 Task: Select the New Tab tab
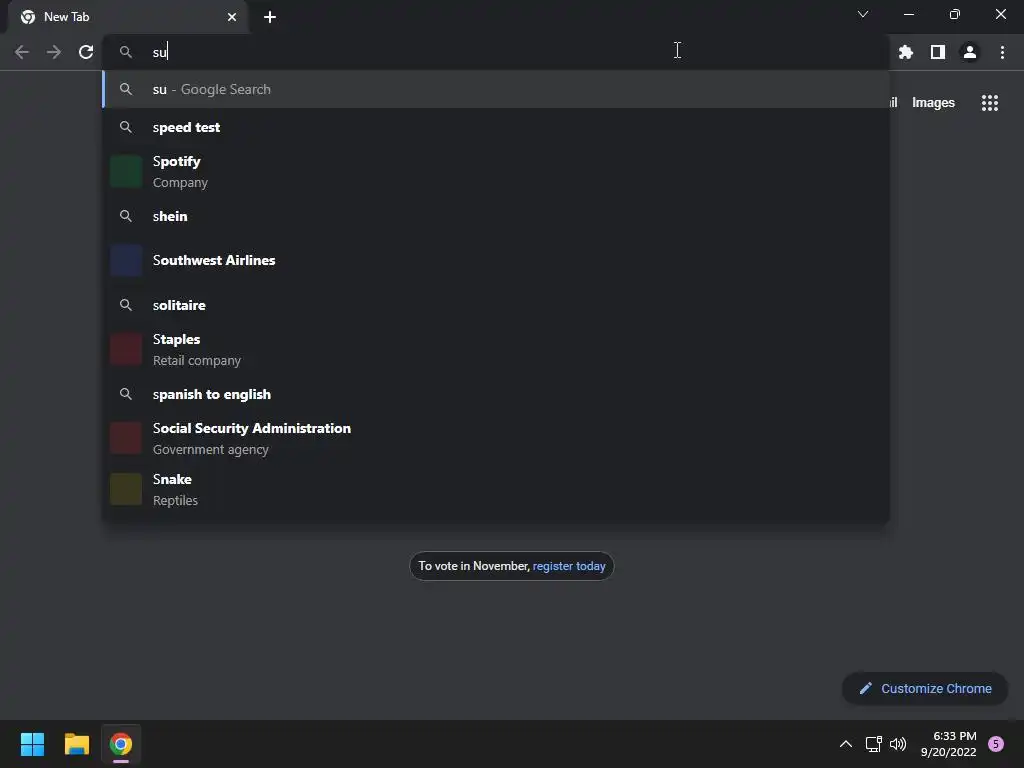[128, 17]
